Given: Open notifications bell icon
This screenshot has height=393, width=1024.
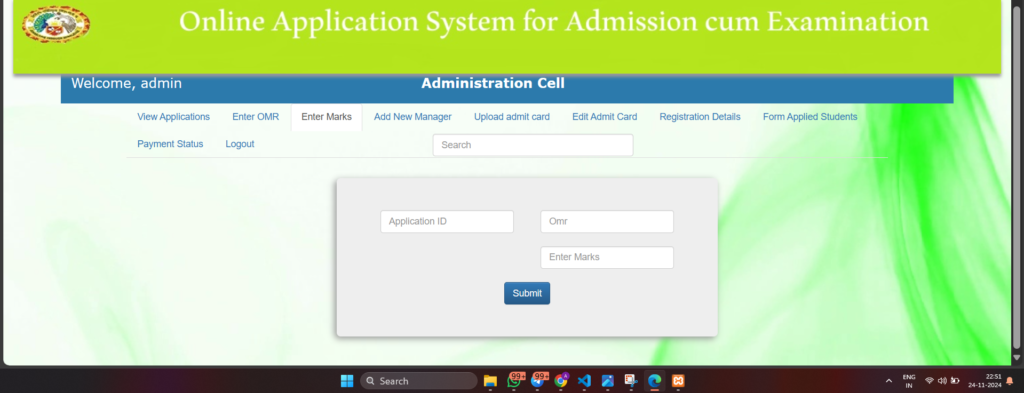Looking at the screenshot, I should coord(1010,381).
